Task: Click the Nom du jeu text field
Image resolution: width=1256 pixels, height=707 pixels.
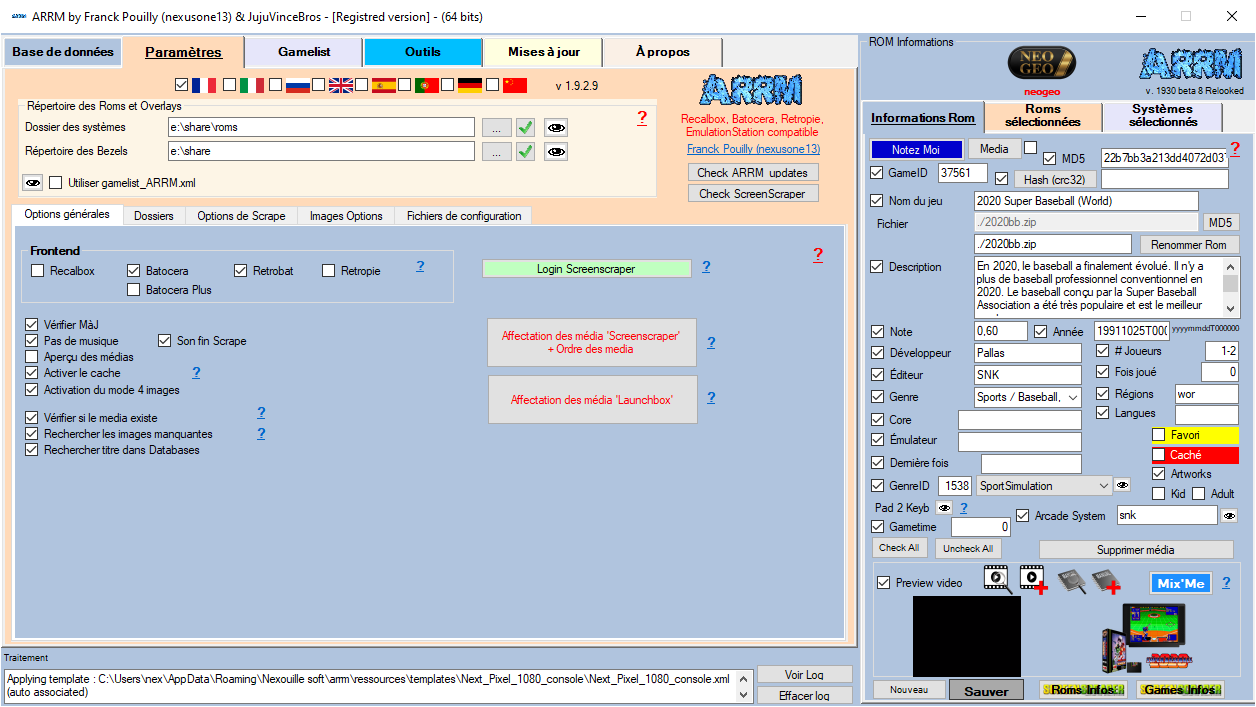Action: [1106, 201]
